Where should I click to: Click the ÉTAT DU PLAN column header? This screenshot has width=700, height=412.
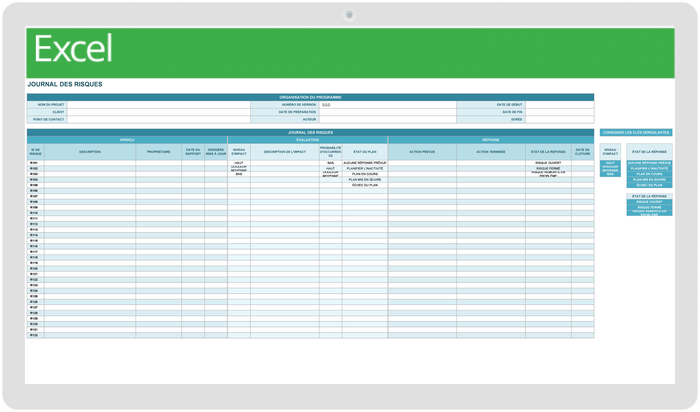tap(365, 152)
